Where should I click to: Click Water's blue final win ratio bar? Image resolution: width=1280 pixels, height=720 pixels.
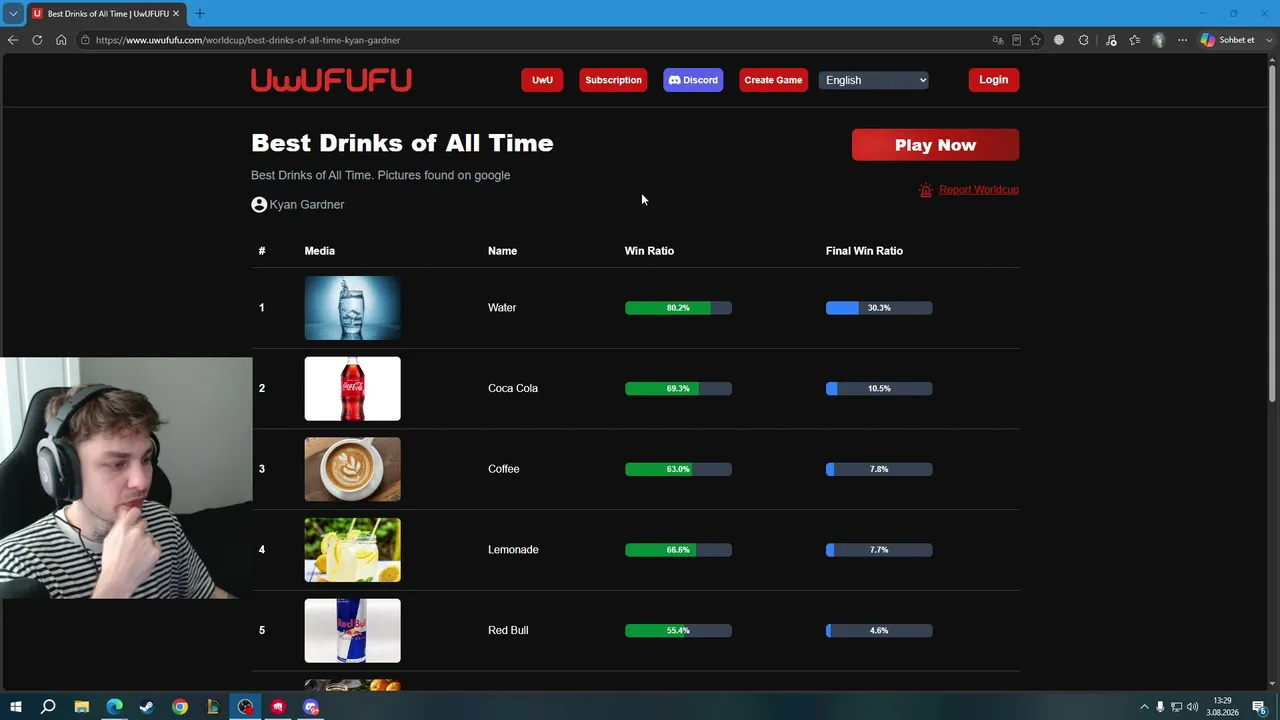[x=879, y=308]
